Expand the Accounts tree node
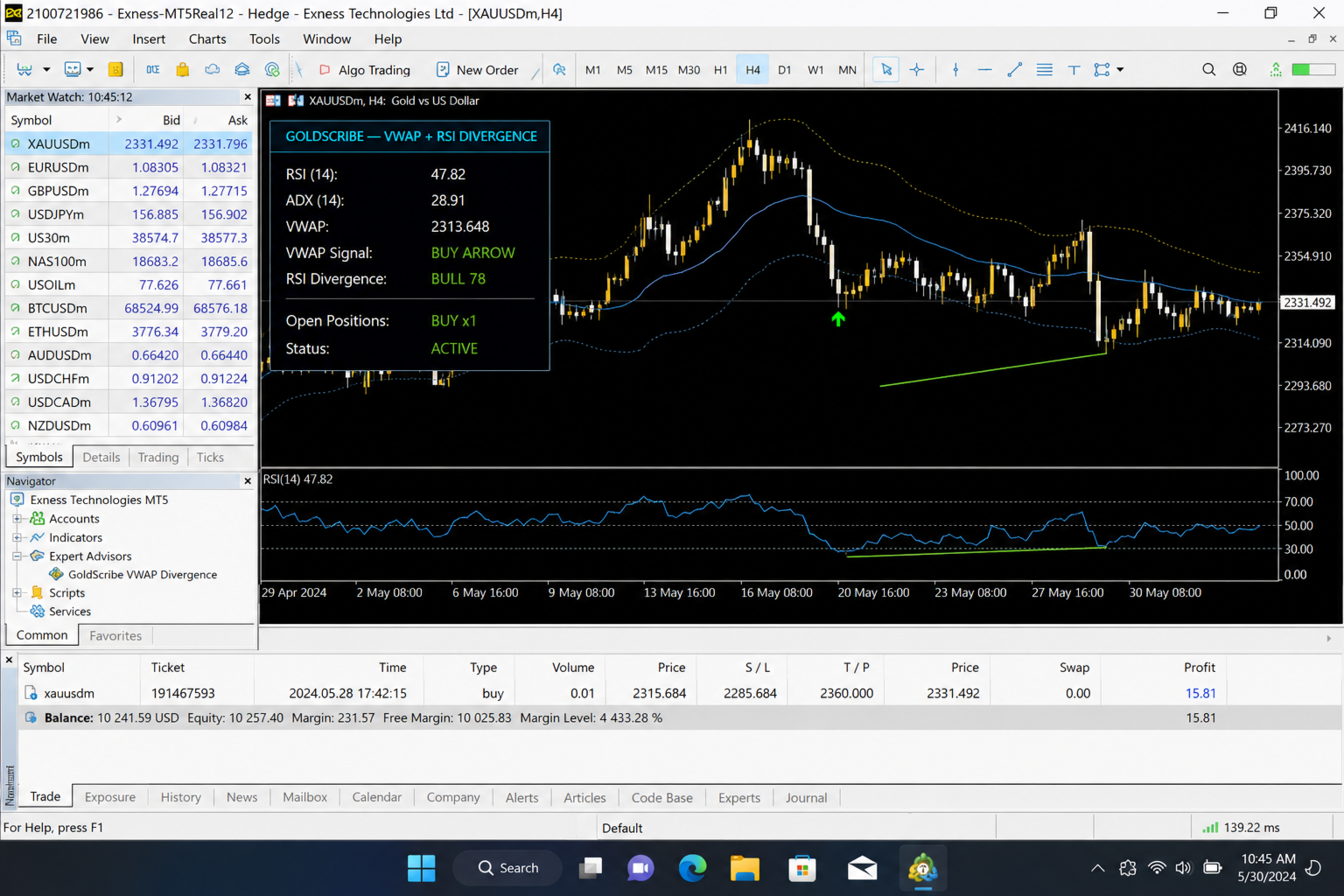Viewport: 1344px width, 896px height. (17, 519)
